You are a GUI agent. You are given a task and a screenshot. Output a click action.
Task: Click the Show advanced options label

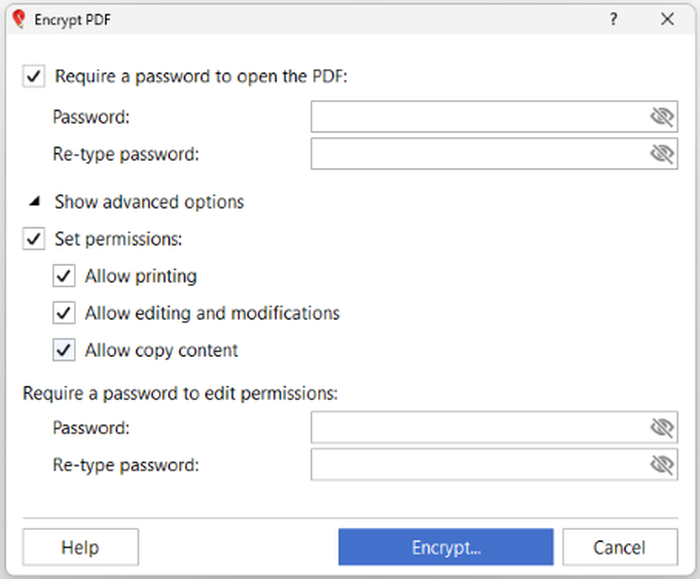click(149, 202)
